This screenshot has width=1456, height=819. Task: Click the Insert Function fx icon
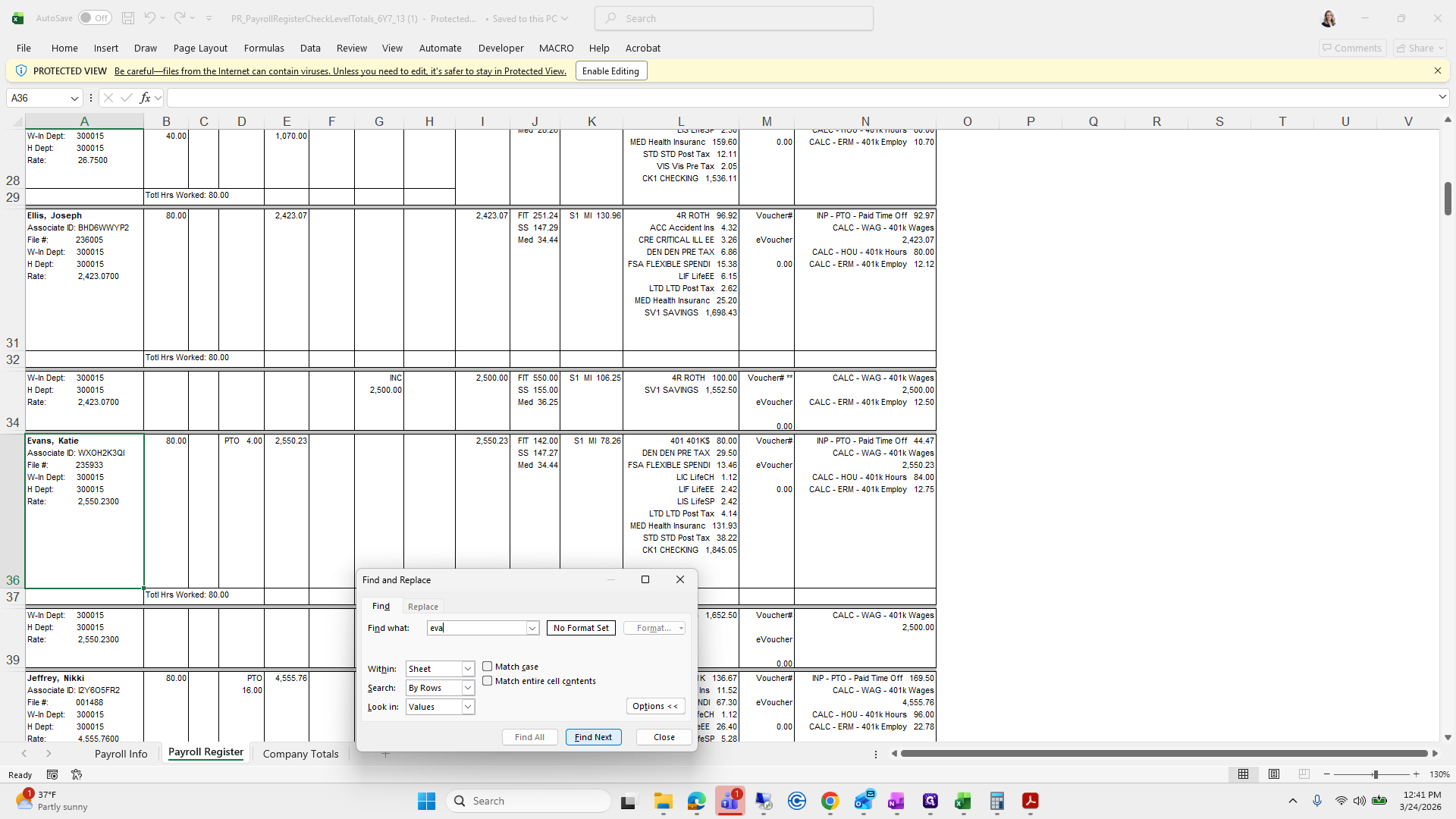click(145, 98)
